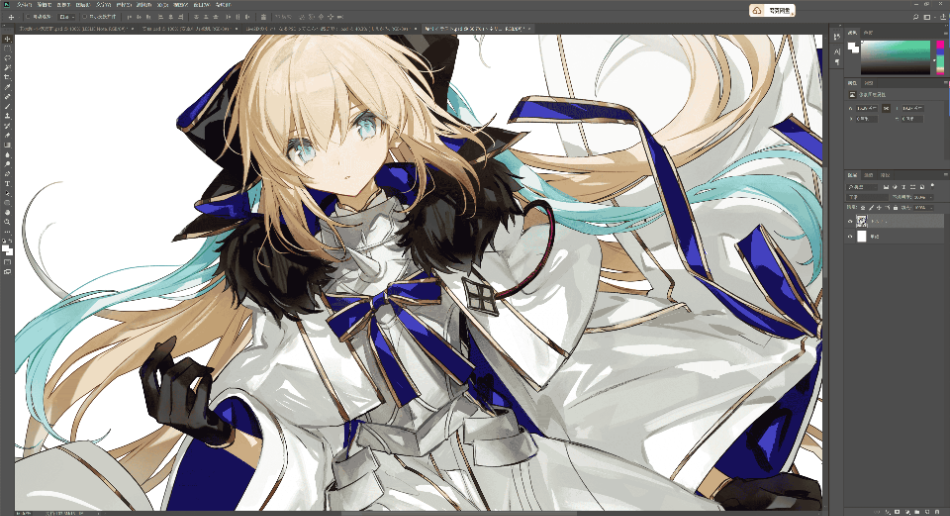Toggle the Auto-Select checkbox in options bar
Viewport: 950px width, 516px height.
click(x=28, y=17)
